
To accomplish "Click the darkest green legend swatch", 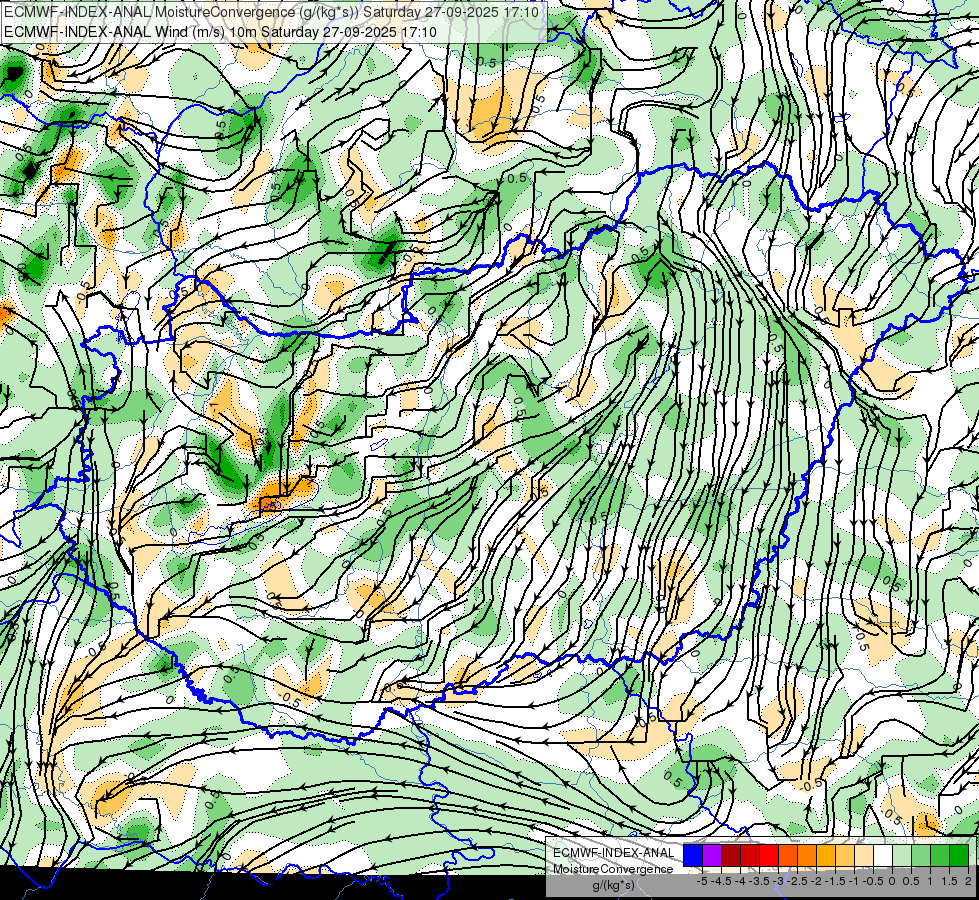I will point(959,855).
